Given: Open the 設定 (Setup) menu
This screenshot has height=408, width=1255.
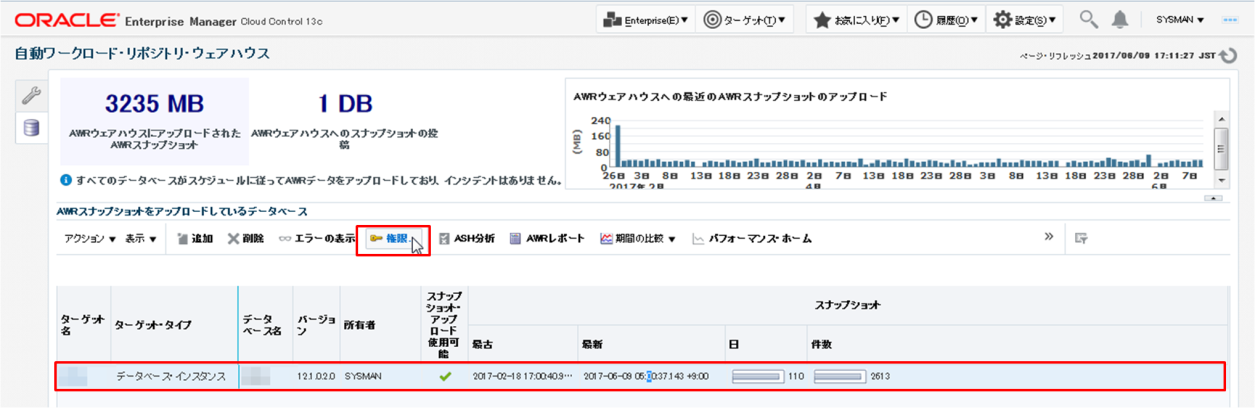Looking at the screenshot, I should click(1025, 20).
